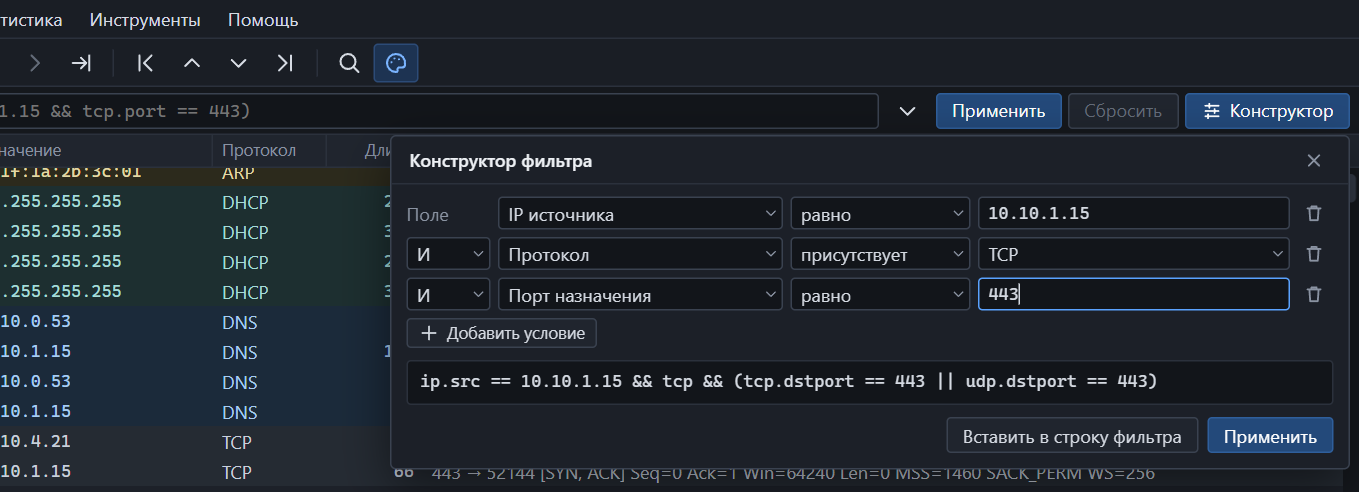
Task: Open the равно operator dropdown for Порт назначения
Action: point(880,295)
